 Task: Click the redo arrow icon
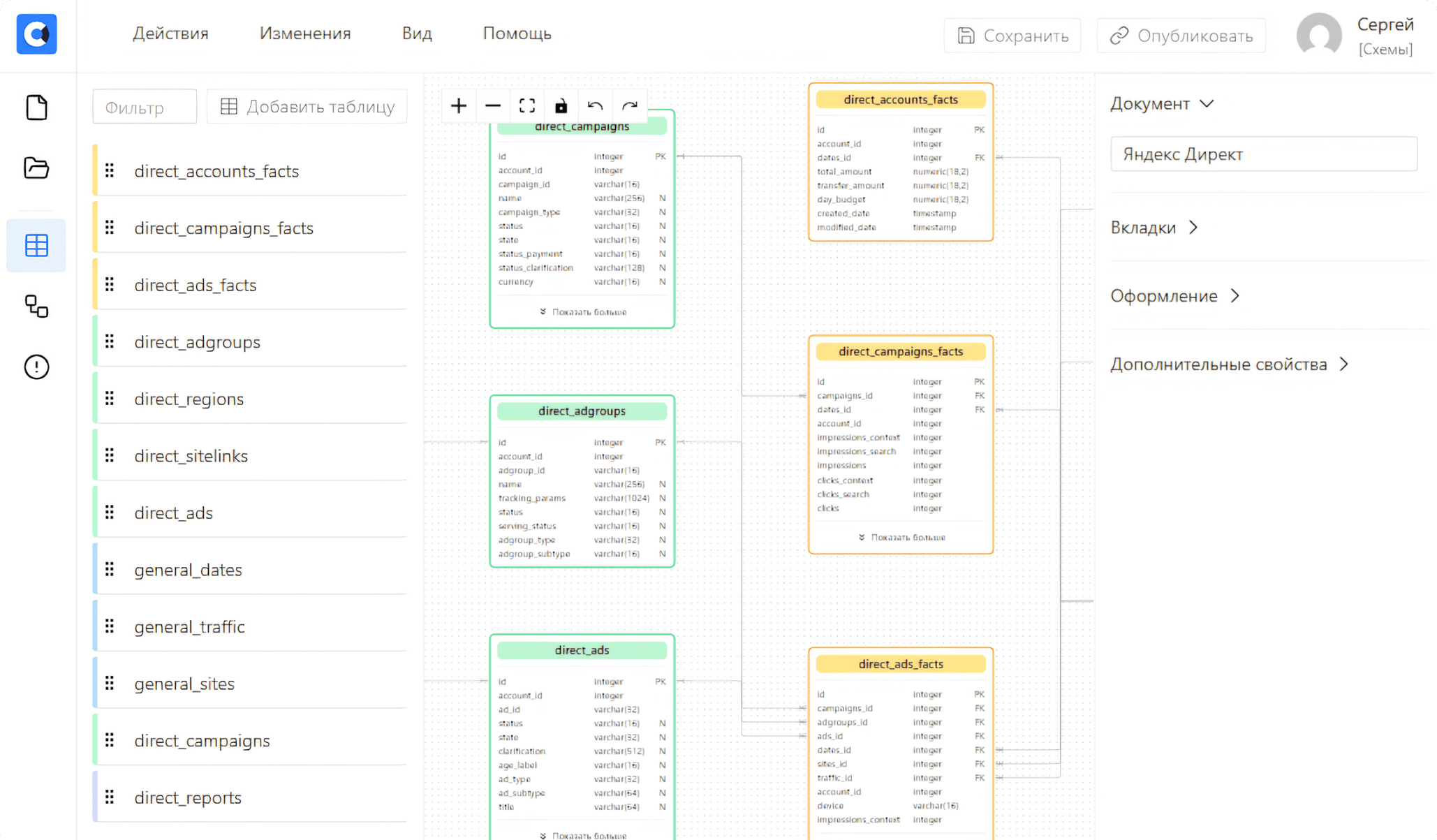[630, 106]
